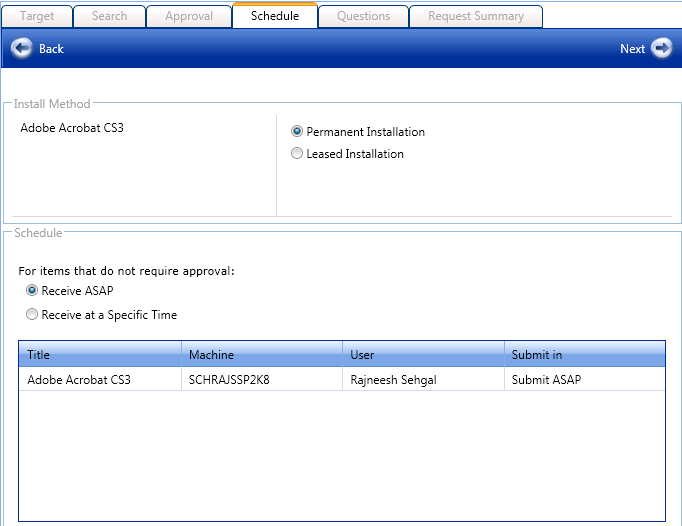682x526 pixels.
Task: Switch to the Target tab
Action: tap(37, 17)
